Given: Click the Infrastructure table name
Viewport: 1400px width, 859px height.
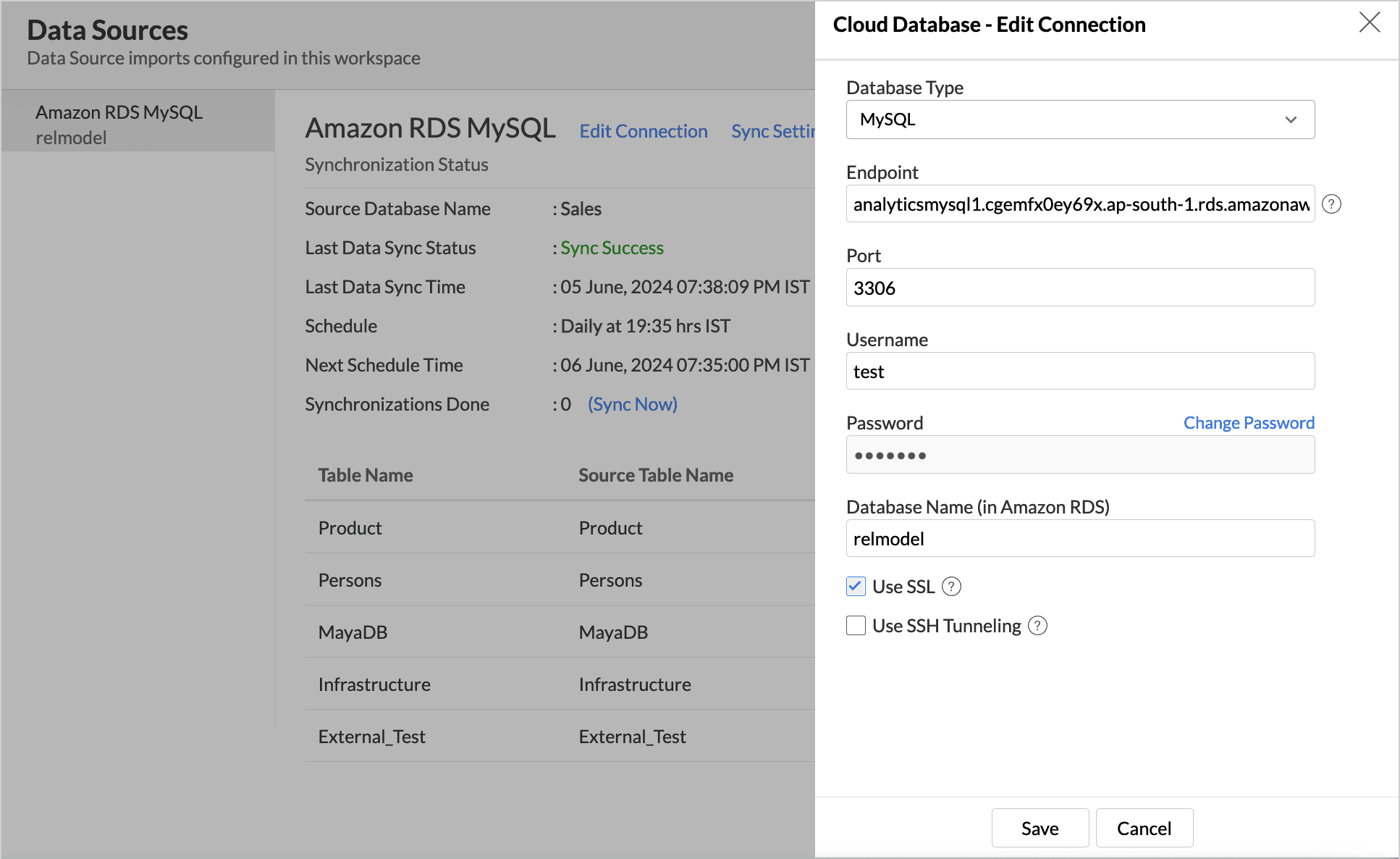Looking at the screenshot, I should pyautogui.click(x=374, y=684).
